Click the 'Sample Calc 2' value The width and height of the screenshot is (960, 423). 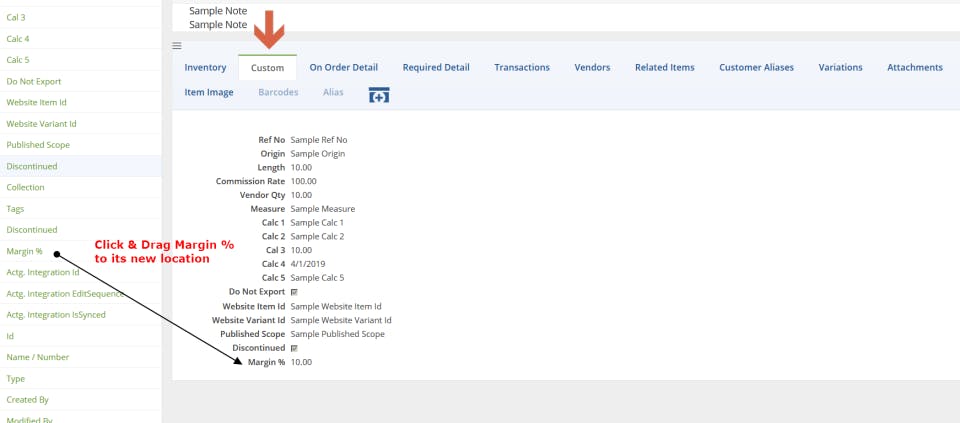coord(317,236)
